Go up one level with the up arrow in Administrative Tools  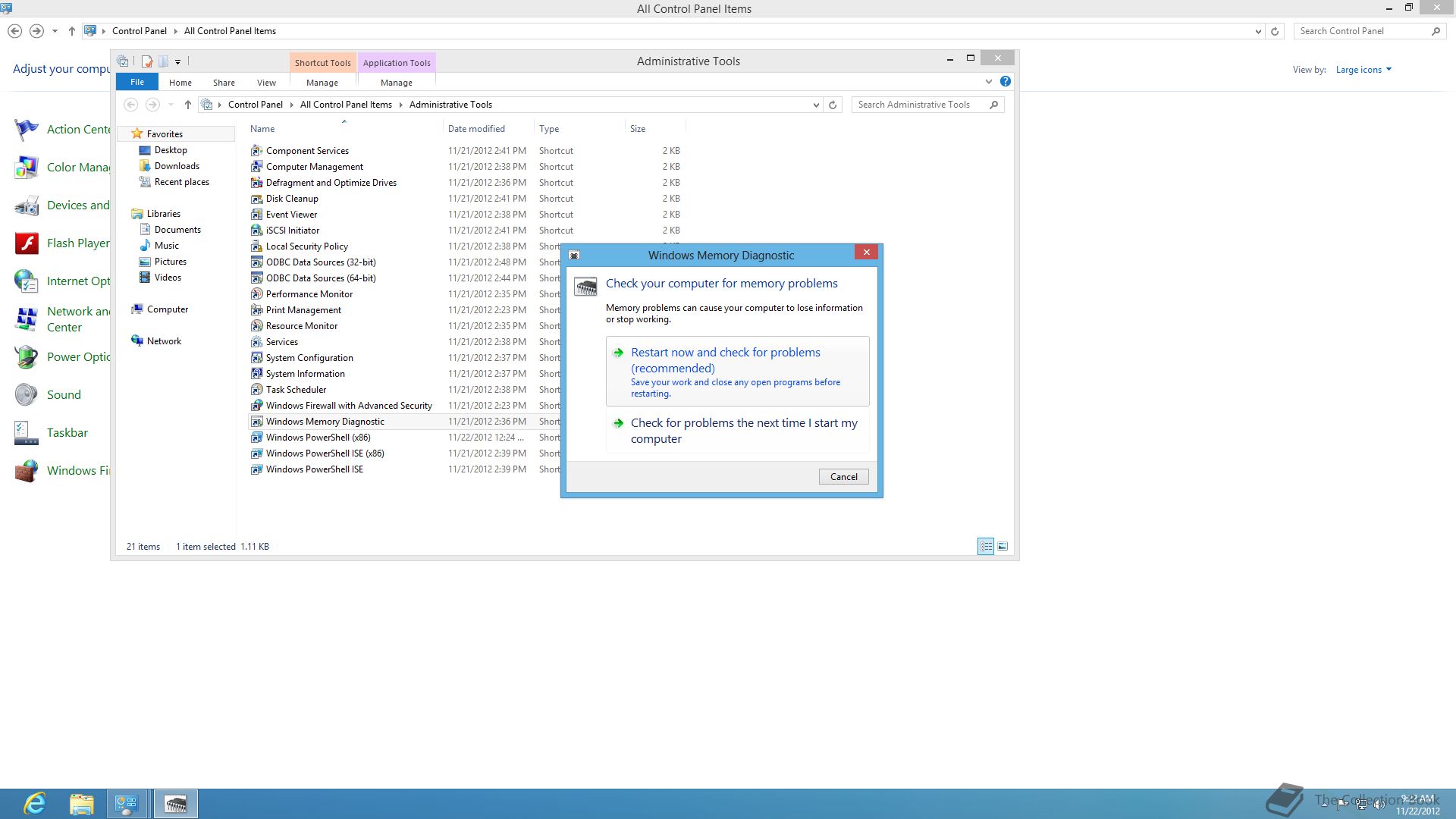pyautogui.click(x=188, y=105)
